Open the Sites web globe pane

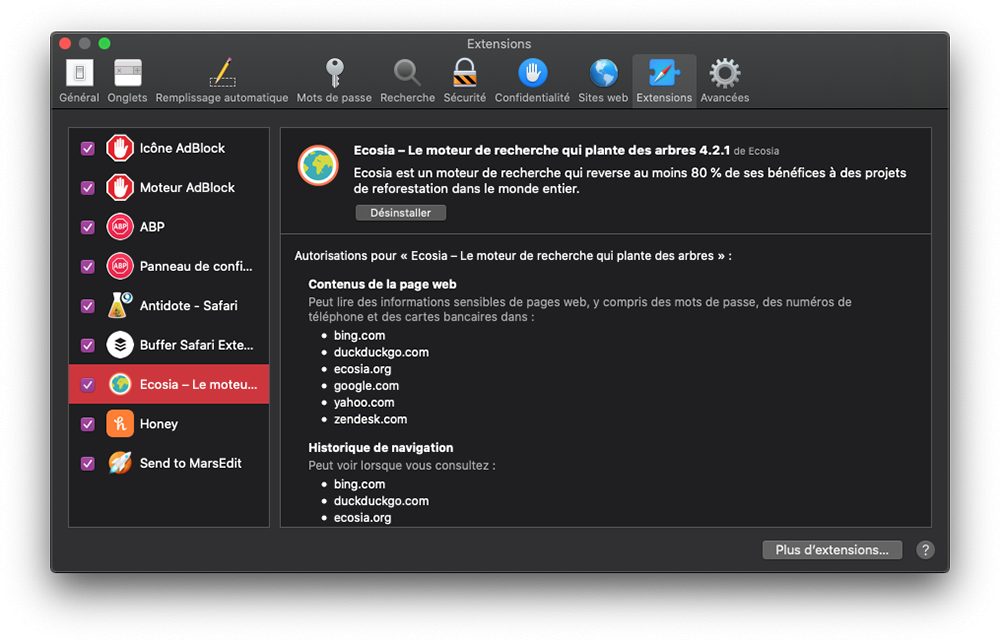click(x=603, y=80)
